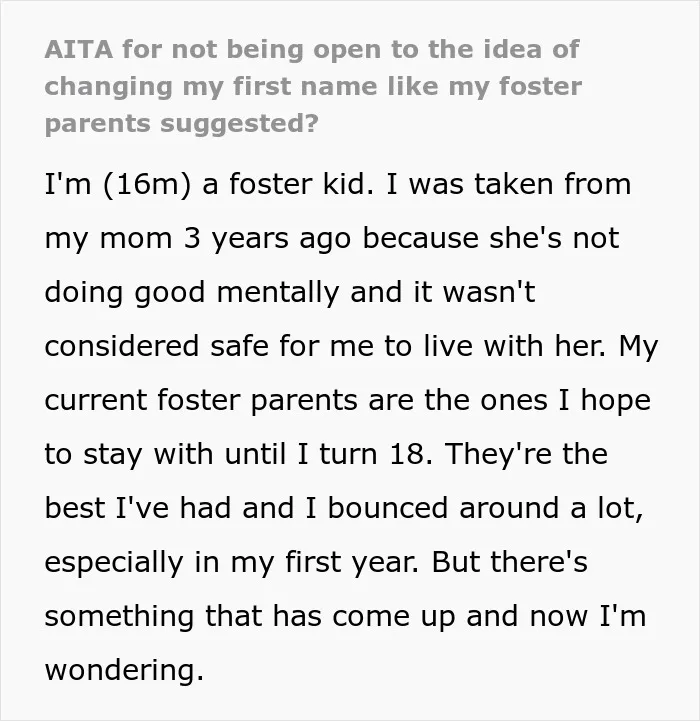Click the line 'especially in my first year'
The height and width of the screenshot is (721, 700).
(316, 563)
